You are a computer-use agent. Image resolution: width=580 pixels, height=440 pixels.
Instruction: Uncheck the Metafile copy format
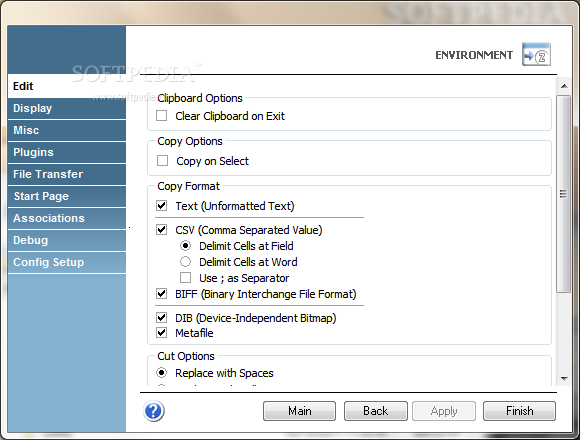click(162, 333)
